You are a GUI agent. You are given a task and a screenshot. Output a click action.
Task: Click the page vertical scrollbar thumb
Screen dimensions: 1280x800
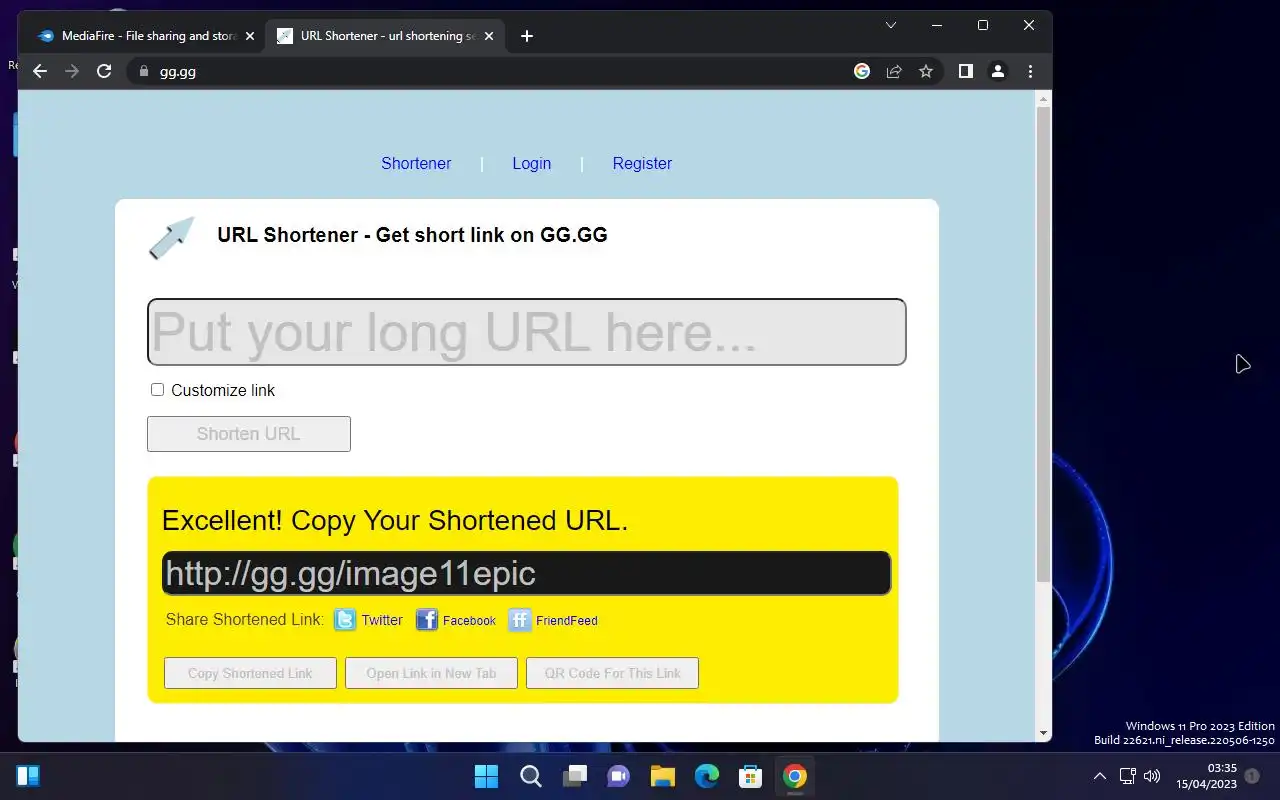click(x=1043, y=345)
